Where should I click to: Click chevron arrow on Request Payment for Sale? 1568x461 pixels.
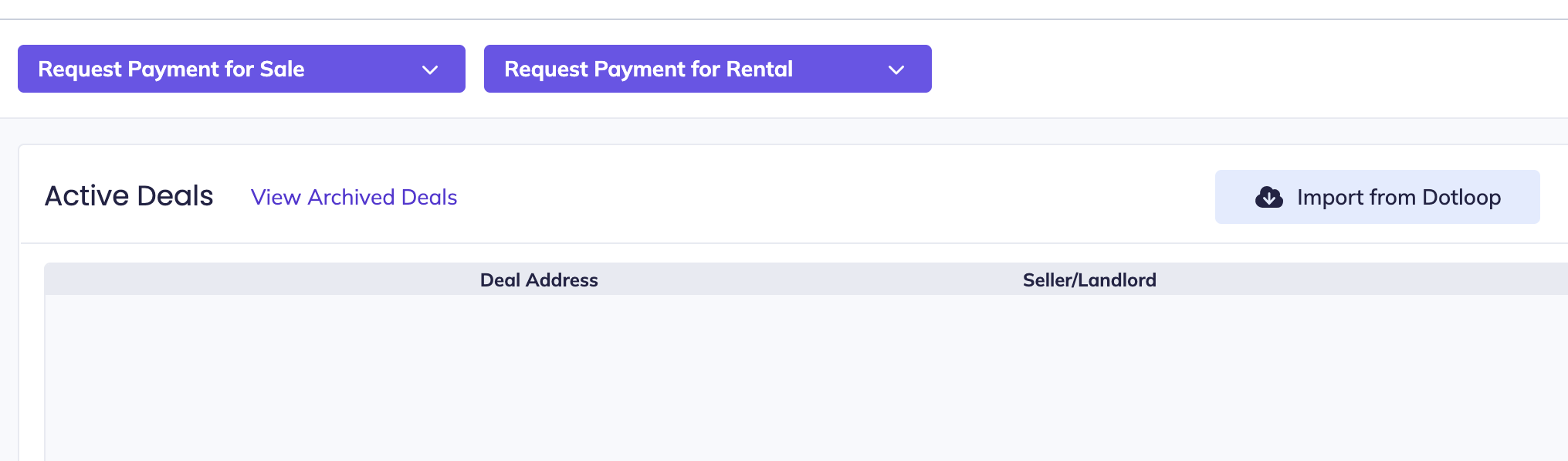click(430, 69)
